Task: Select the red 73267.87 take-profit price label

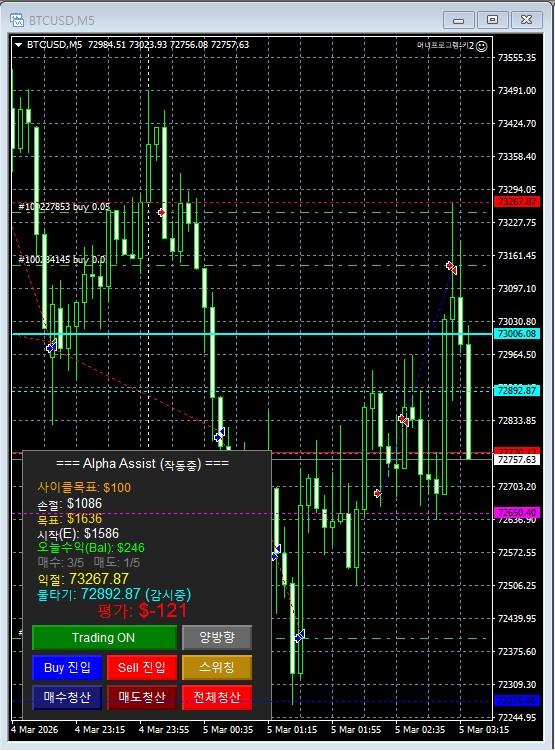Action: pos(517,202)
